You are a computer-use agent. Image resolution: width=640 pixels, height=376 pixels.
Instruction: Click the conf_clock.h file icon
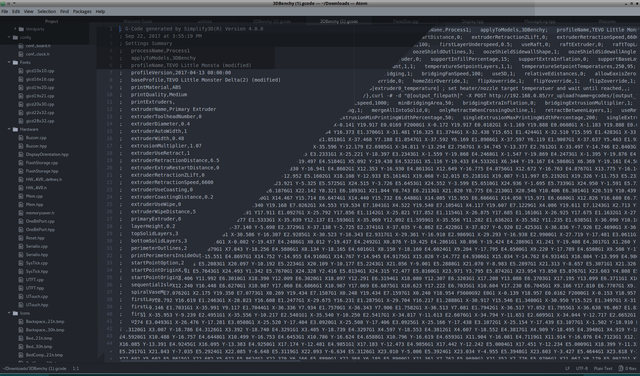click(x=21, y=54)
